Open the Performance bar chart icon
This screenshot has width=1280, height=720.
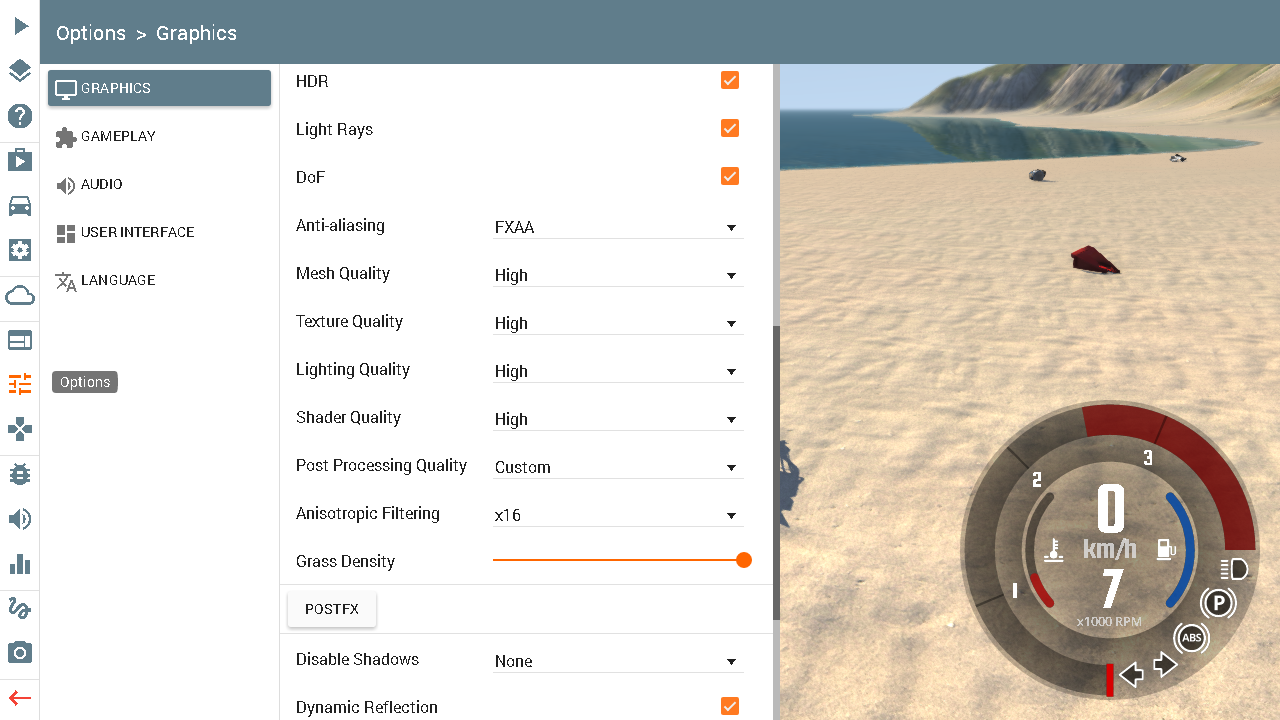[20, 563]
